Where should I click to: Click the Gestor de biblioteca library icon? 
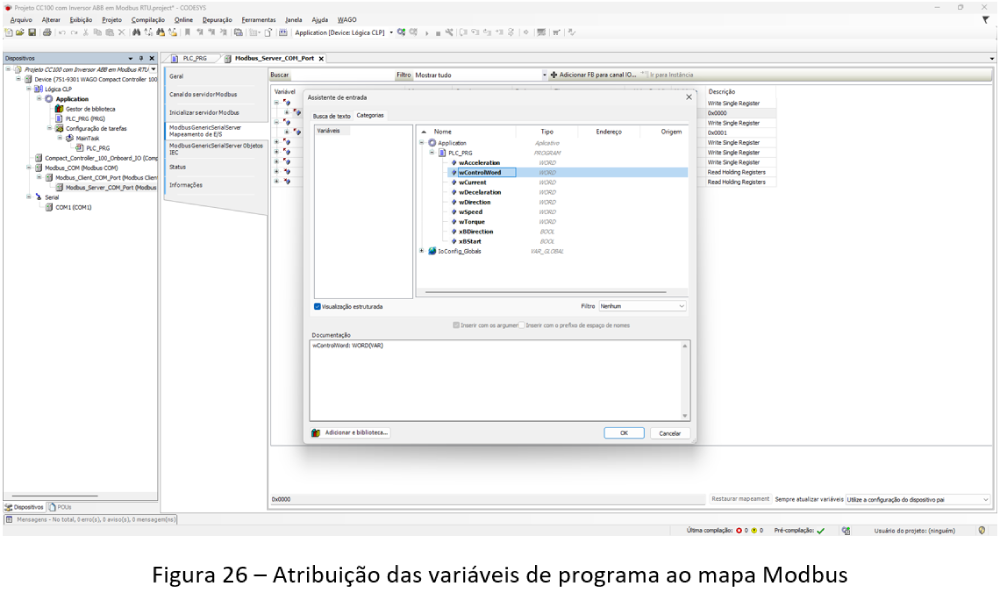tap(59, 108)
